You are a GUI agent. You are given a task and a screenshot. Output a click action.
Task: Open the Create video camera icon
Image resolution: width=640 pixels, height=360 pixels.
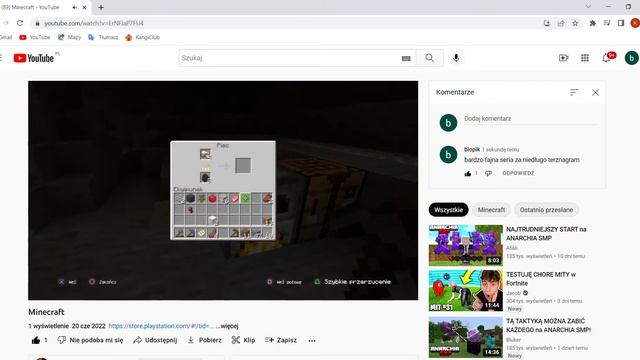(563, 58)
